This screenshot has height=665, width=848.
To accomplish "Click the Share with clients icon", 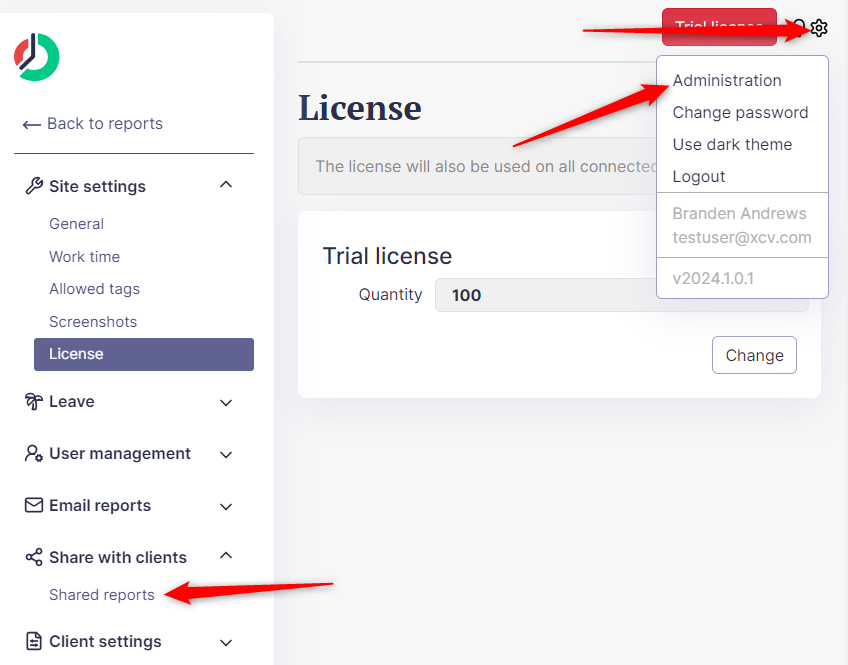I will tap(33, 558).
